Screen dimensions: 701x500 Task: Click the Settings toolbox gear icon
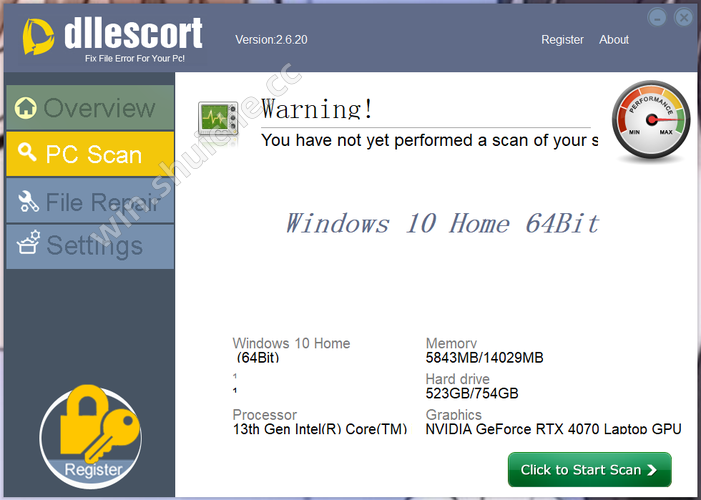coord(28,242)
